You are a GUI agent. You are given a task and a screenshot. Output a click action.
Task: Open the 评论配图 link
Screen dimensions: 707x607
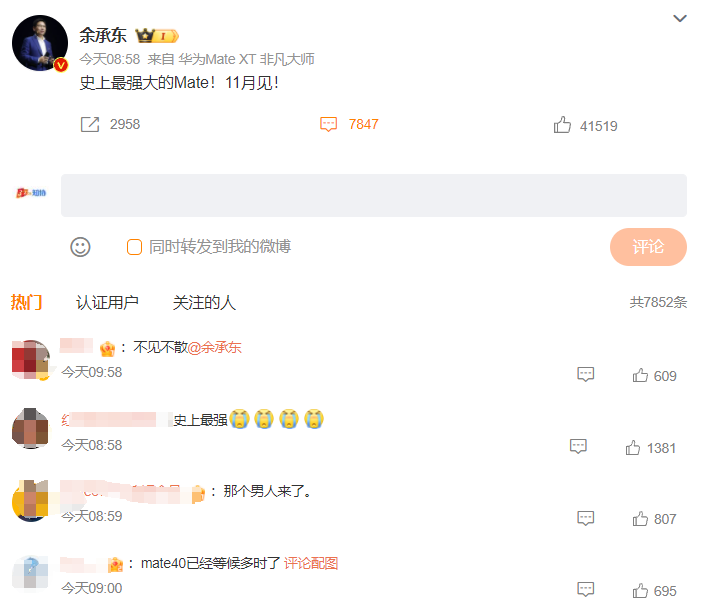coord(311,563)
